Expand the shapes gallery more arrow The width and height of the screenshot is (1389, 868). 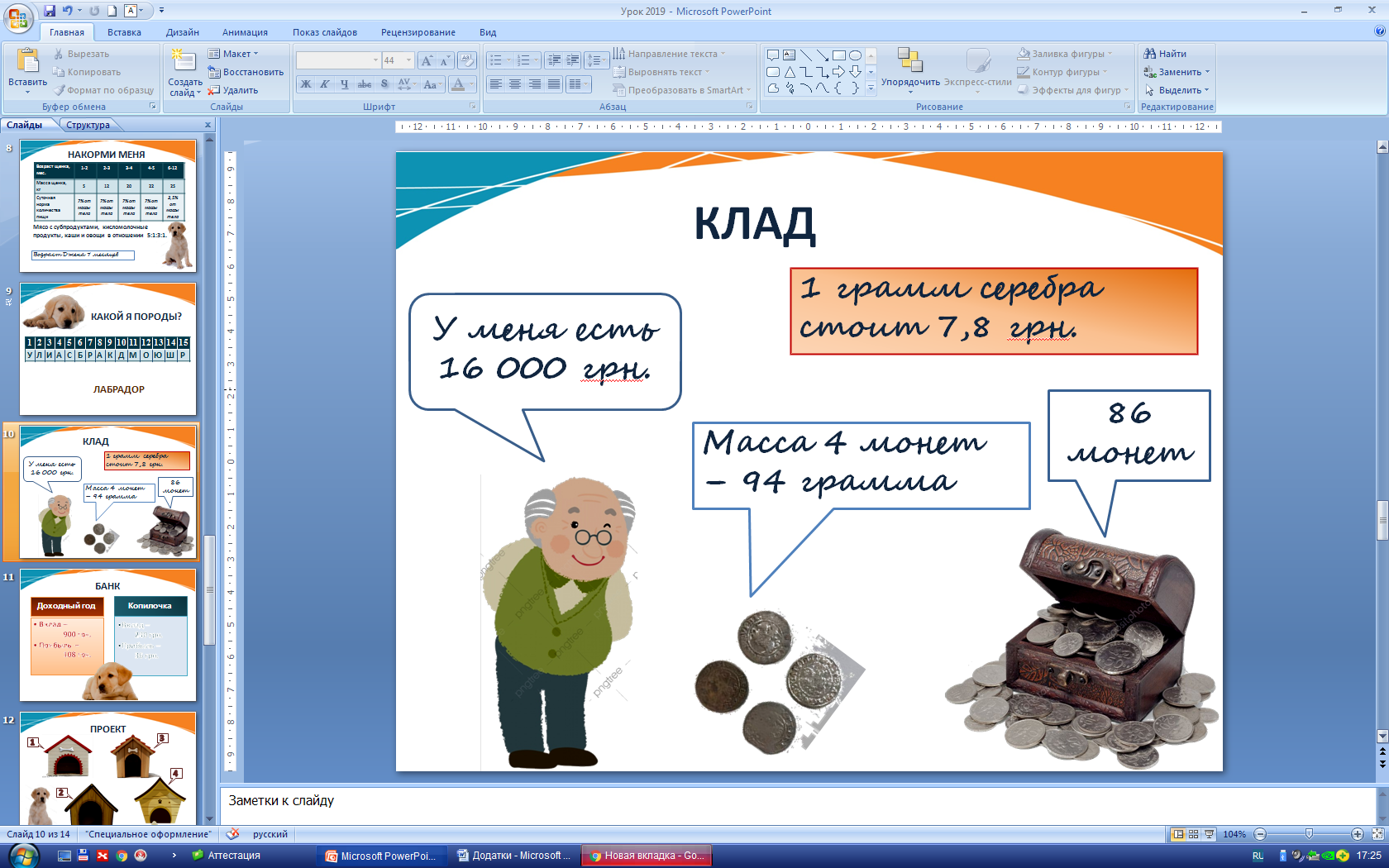[x=871, y=88]
